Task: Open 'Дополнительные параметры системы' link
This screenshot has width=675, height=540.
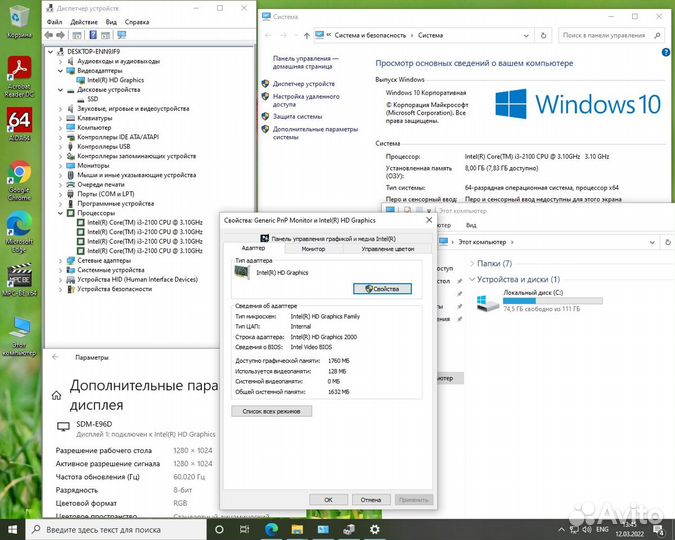Action: [315, 133]
